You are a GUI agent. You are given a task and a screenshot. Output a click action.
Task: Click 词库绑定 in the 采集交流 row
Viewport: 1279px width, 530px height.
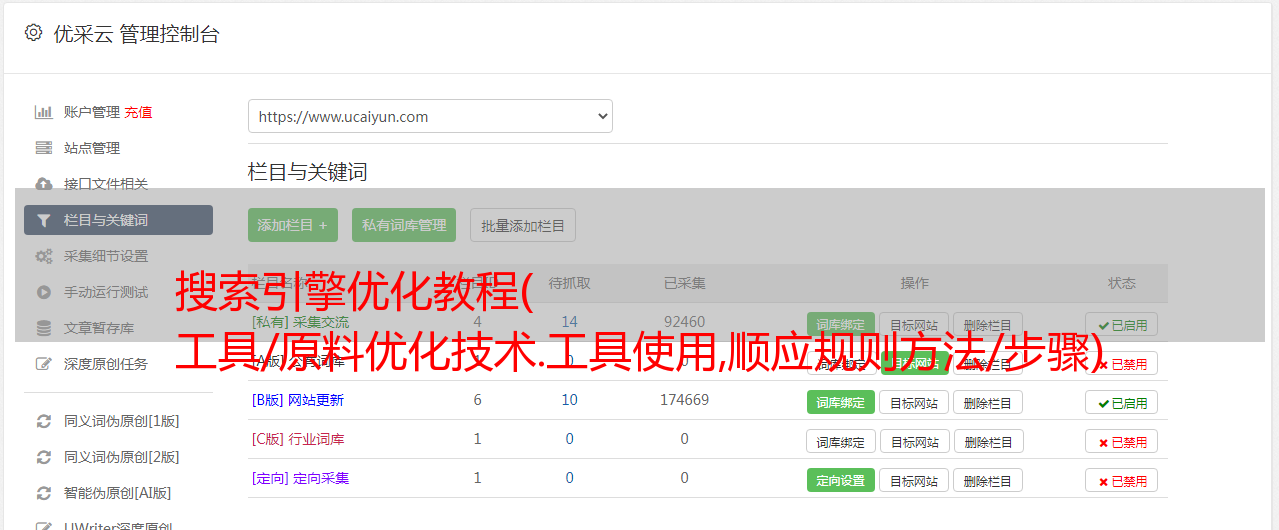[x=840, y=324]
